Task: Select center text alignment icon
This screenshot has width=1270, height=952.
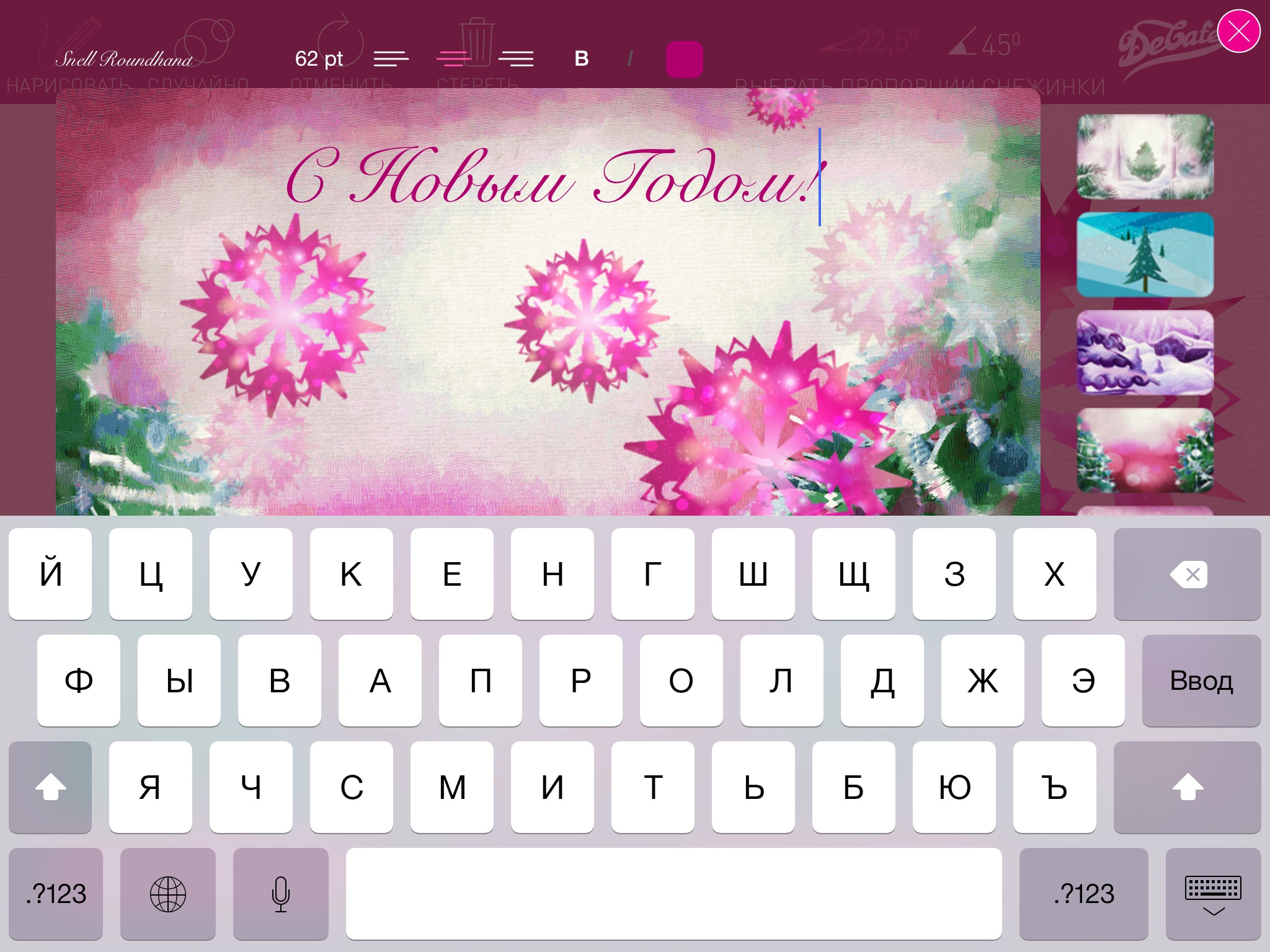Action: coord(453,59)
